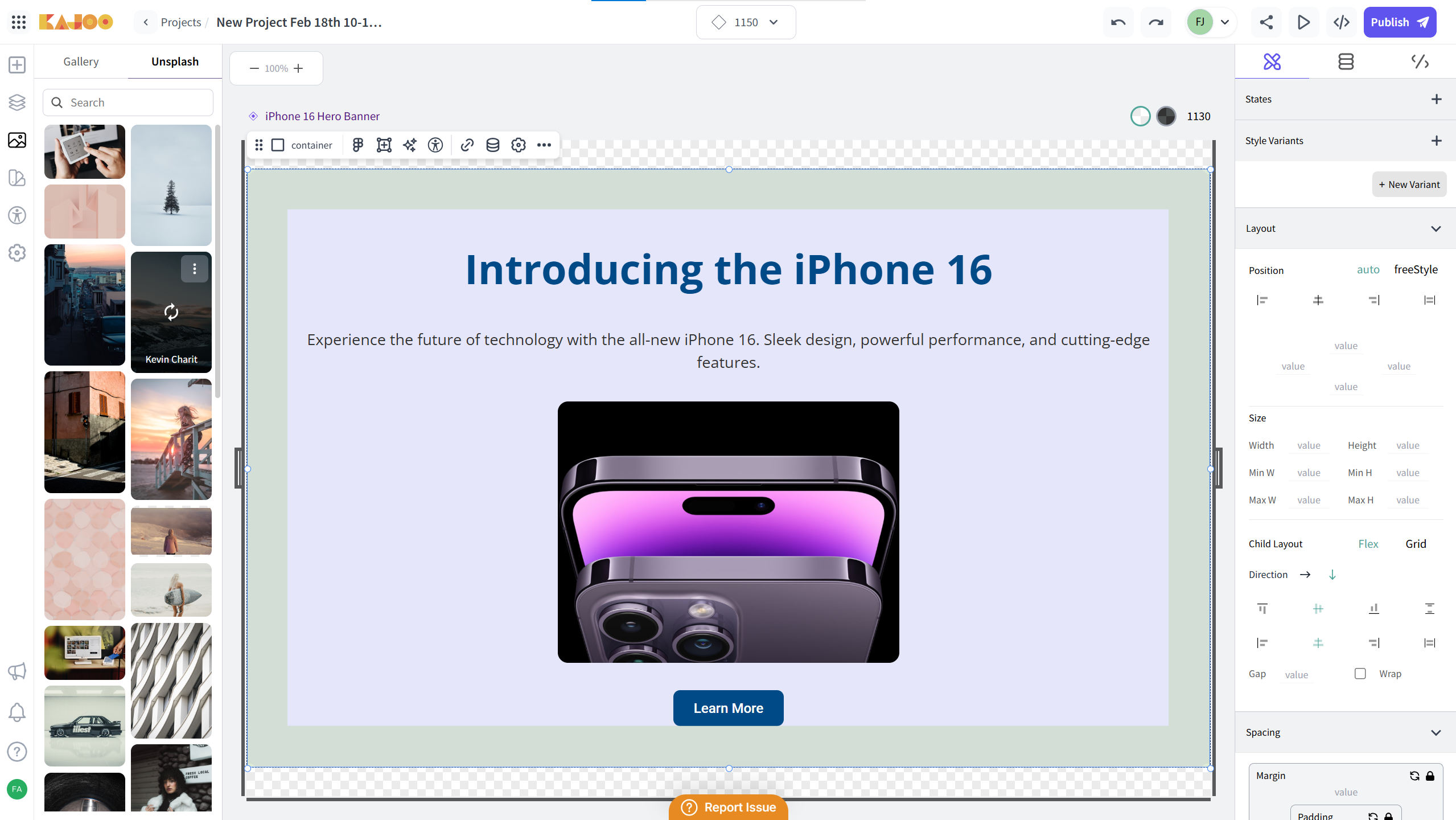The height and width of the screenshot is (820, 1456).
Task: Enable the Wrap checkbox
Action: (x=1360, y=674)
